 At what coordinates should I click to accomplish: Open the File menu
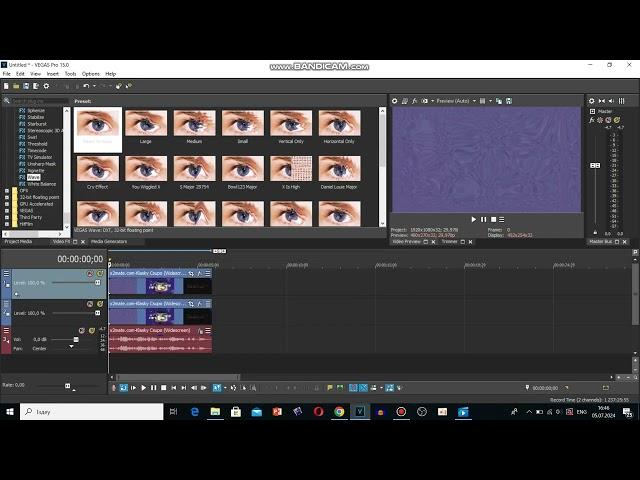click(7, 74)
